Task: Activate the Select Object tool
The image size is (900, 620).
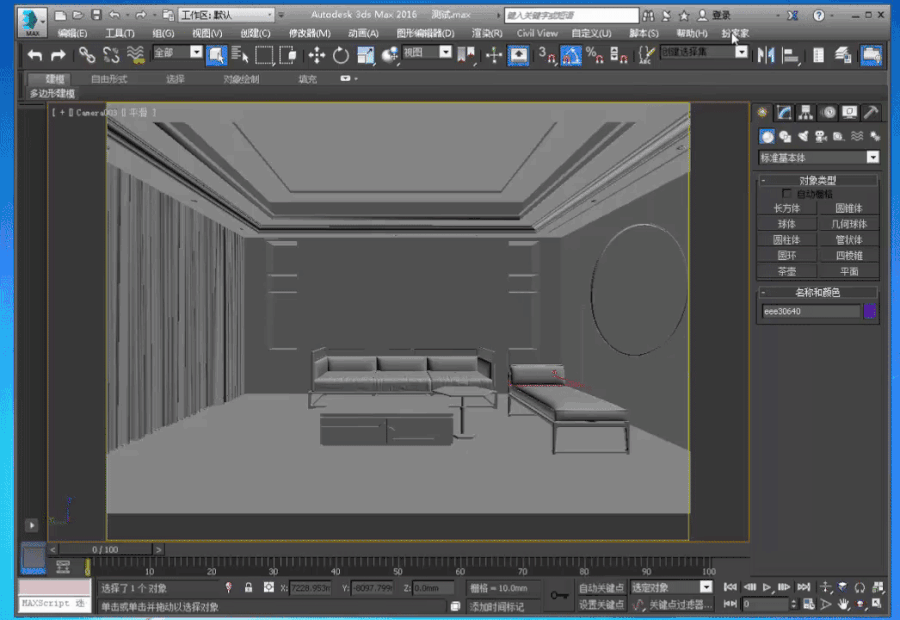Action: pyautogui.click(x=216, y=55)
